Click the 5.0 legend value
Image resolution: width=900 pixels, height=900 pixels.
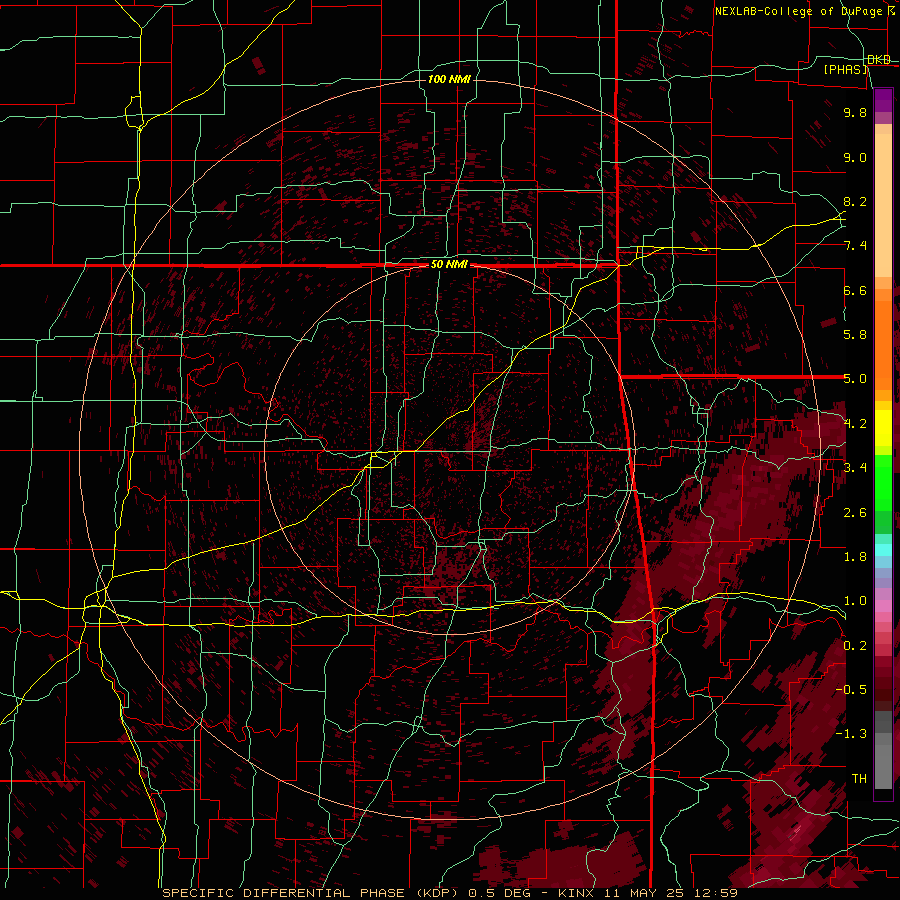(855, 379)
